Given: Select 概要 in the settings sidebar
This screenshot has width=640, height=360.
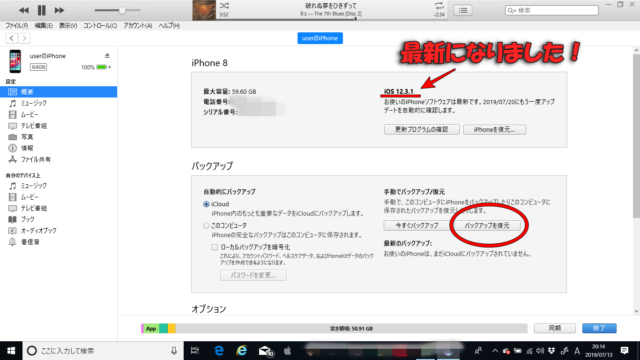Looking at the screenshot, I should pyautogui.click(x=58, y=92).
